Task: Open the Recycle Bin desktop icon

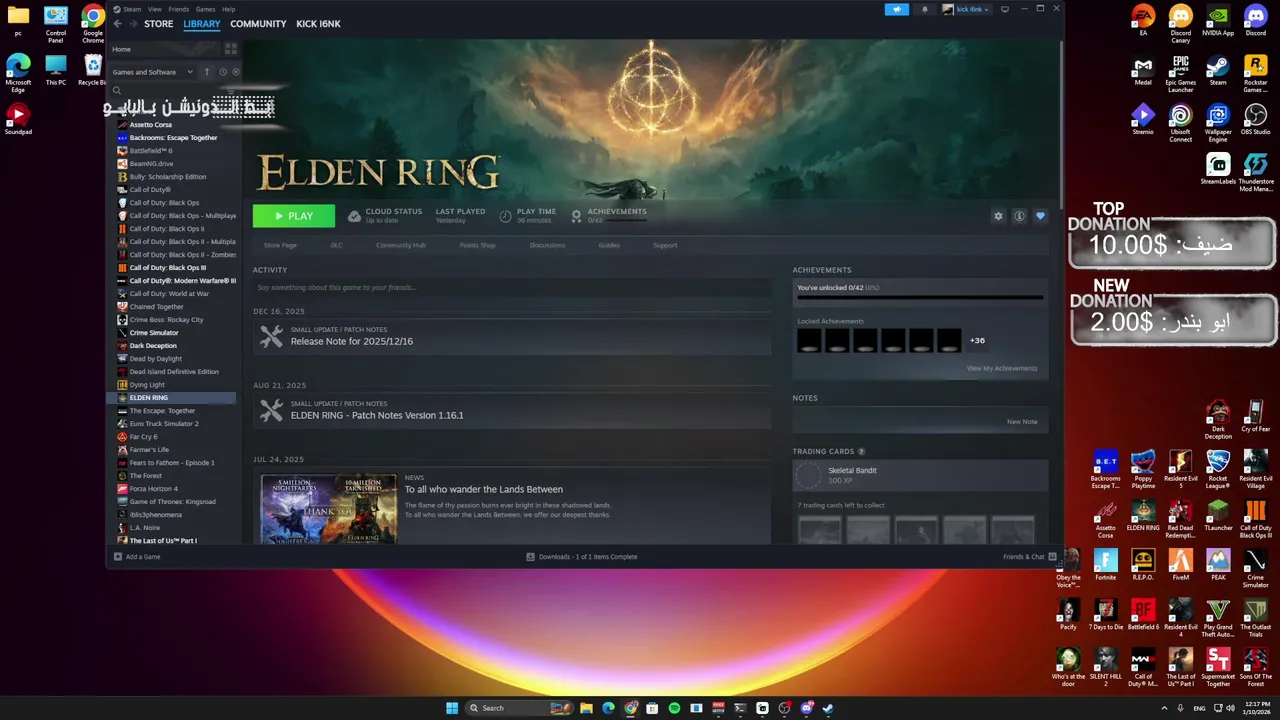Action: click(x=93, y=70)
